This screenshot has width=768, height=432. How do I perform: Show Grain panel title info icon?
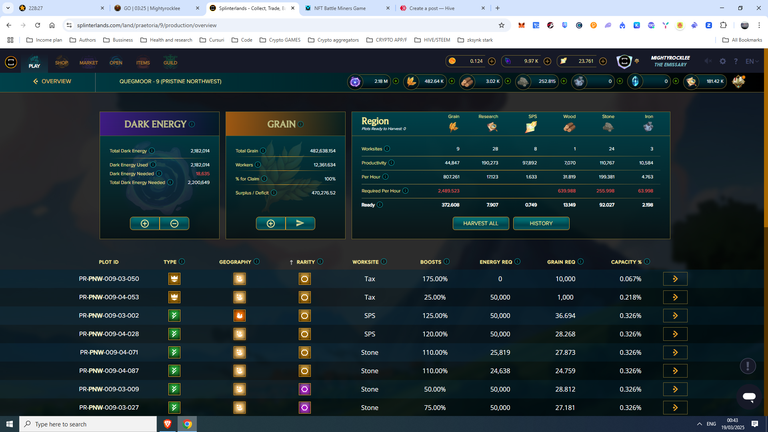click(301, 124)
